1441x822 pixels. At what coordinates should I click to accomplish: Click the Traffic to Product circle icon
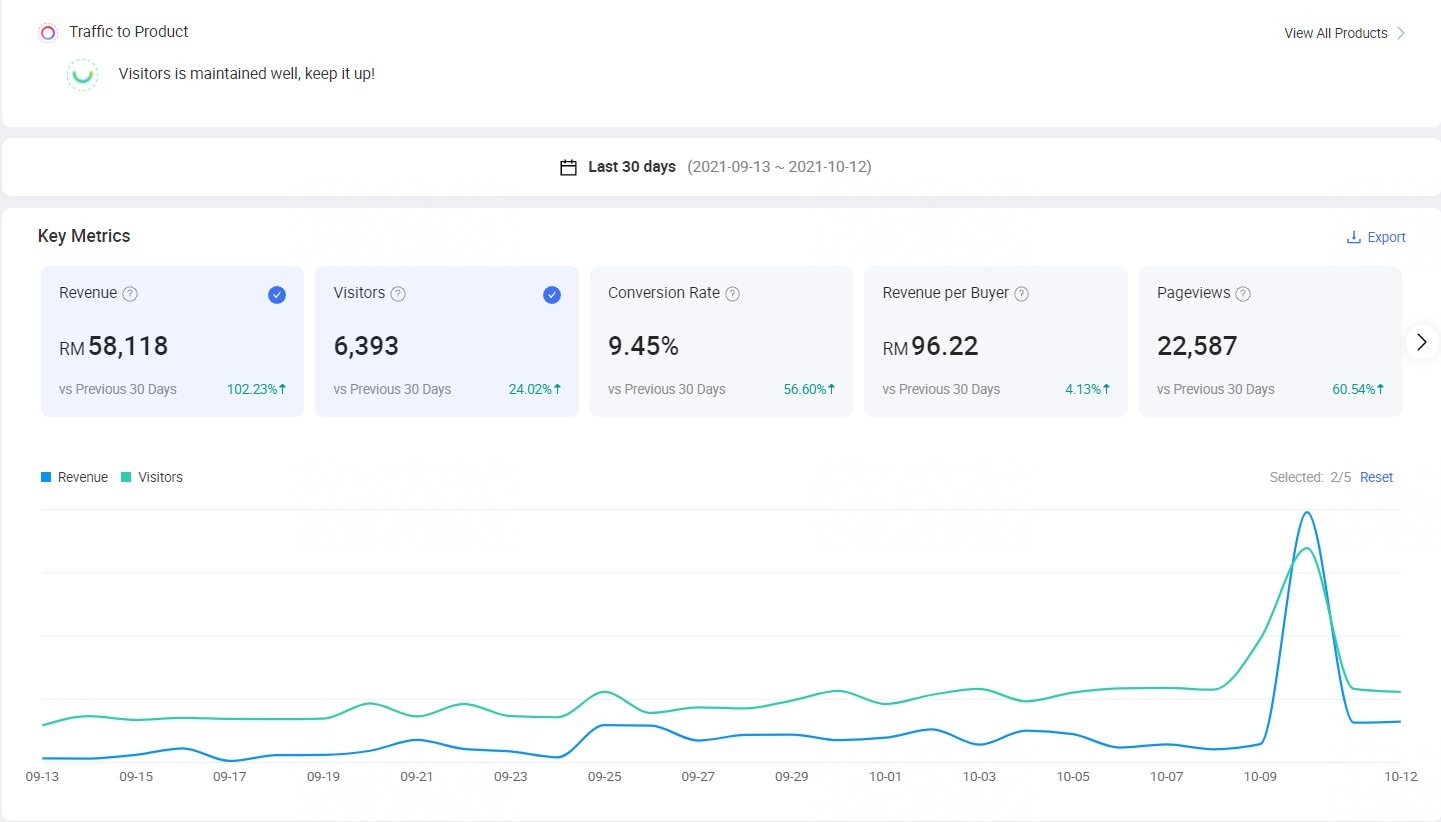coord(48,33)
